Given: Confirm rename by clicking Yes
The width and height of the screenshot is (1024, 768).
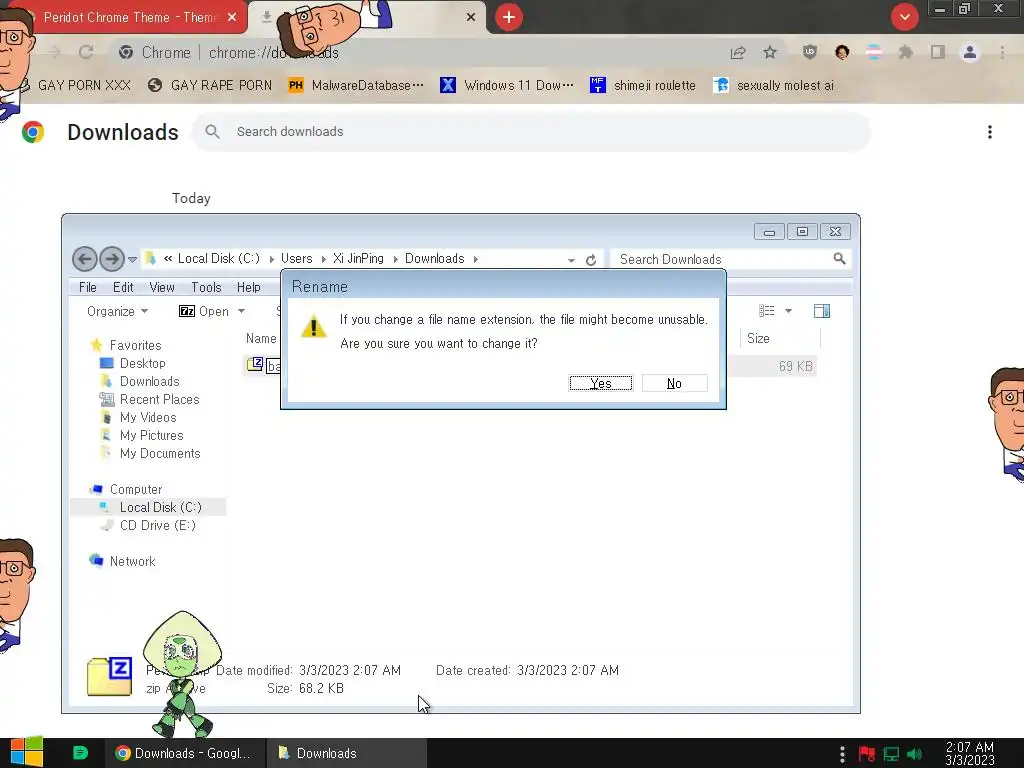Looking at the screenshot, I should [600, 383].
